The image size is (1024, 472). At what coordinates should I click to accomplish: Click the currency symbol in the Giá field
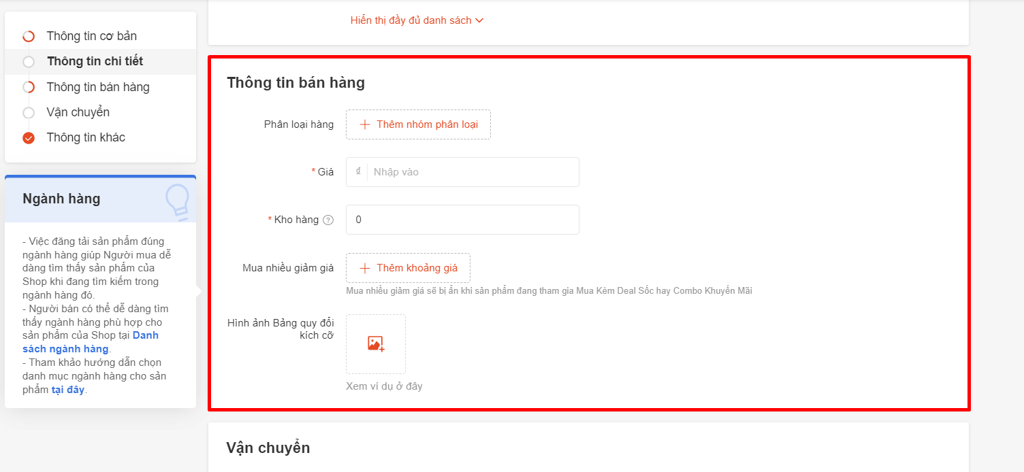click(357, 172)
